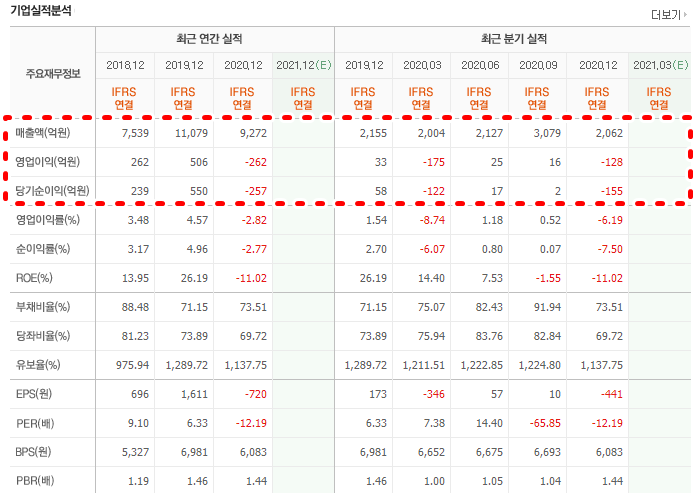The width and height of the screenshot is (696, 493).
Task: Select the 1.04 PBR value
Action: pos(550,481)
